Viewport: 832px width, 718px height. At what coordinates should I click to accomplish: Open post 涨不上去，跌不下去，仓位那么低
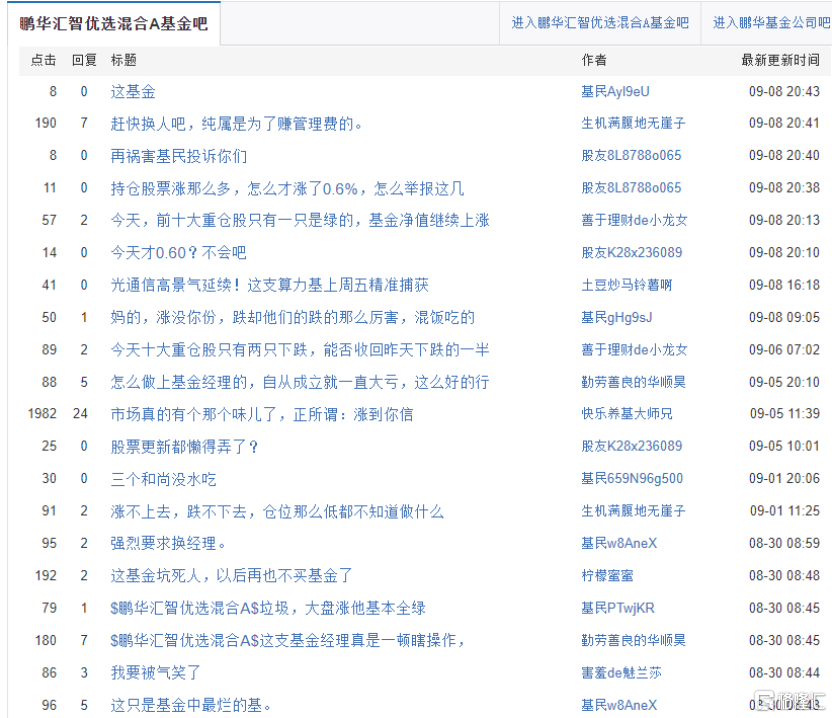(277, 511)
